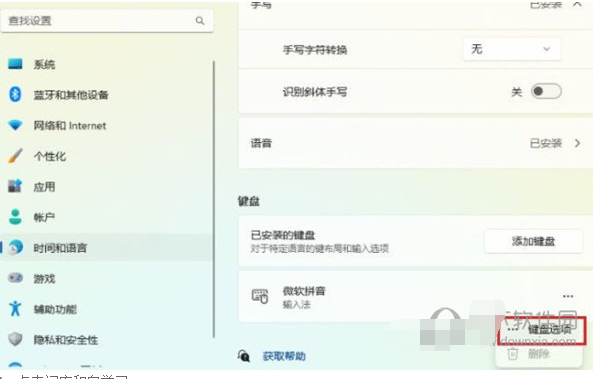The image size is (593, 379).
Task: Click the Accounts person icon
Action: click(x=15, y=217)
